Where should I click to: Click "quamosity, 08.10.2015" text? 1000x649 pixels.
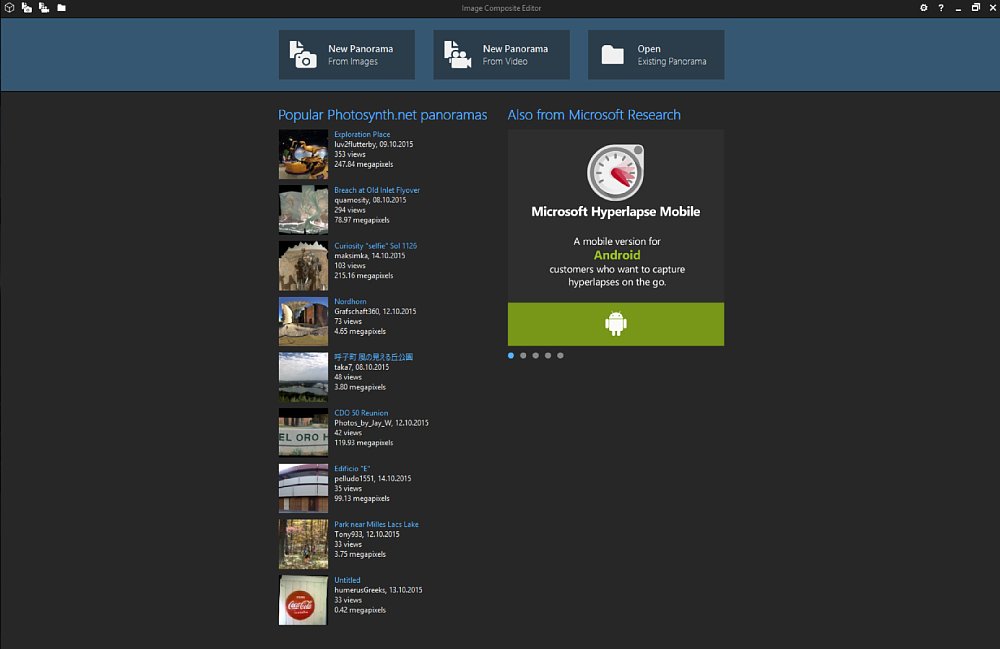[x=370, y=200]
